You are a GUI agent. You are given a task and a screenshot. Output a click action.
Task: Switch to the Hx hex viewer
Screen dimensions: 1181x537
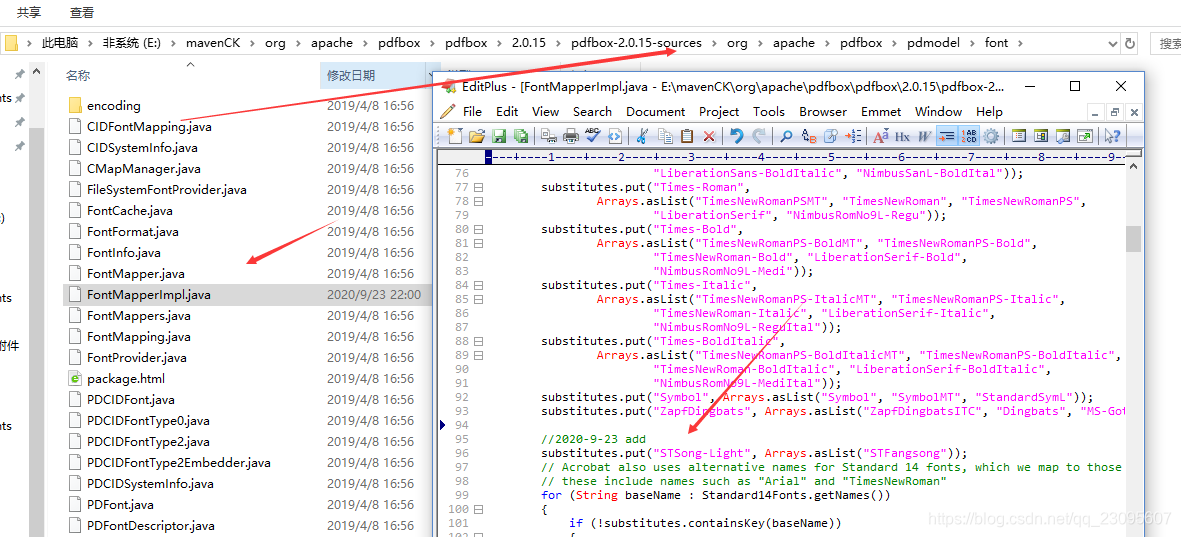tap(902, 136)
